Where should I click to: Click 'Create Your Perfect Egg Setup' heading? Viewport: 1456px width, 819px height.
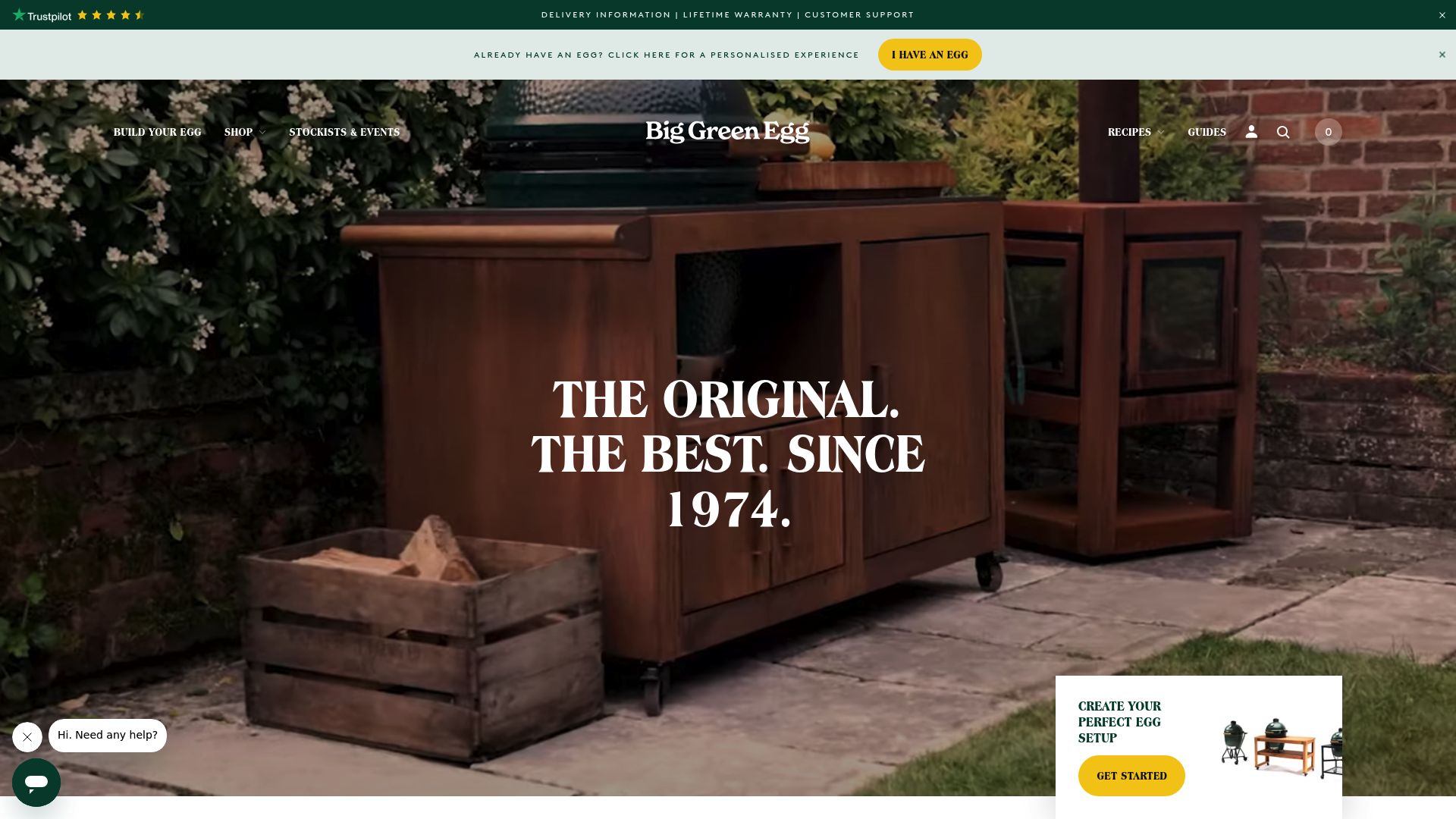(1119, 722)
